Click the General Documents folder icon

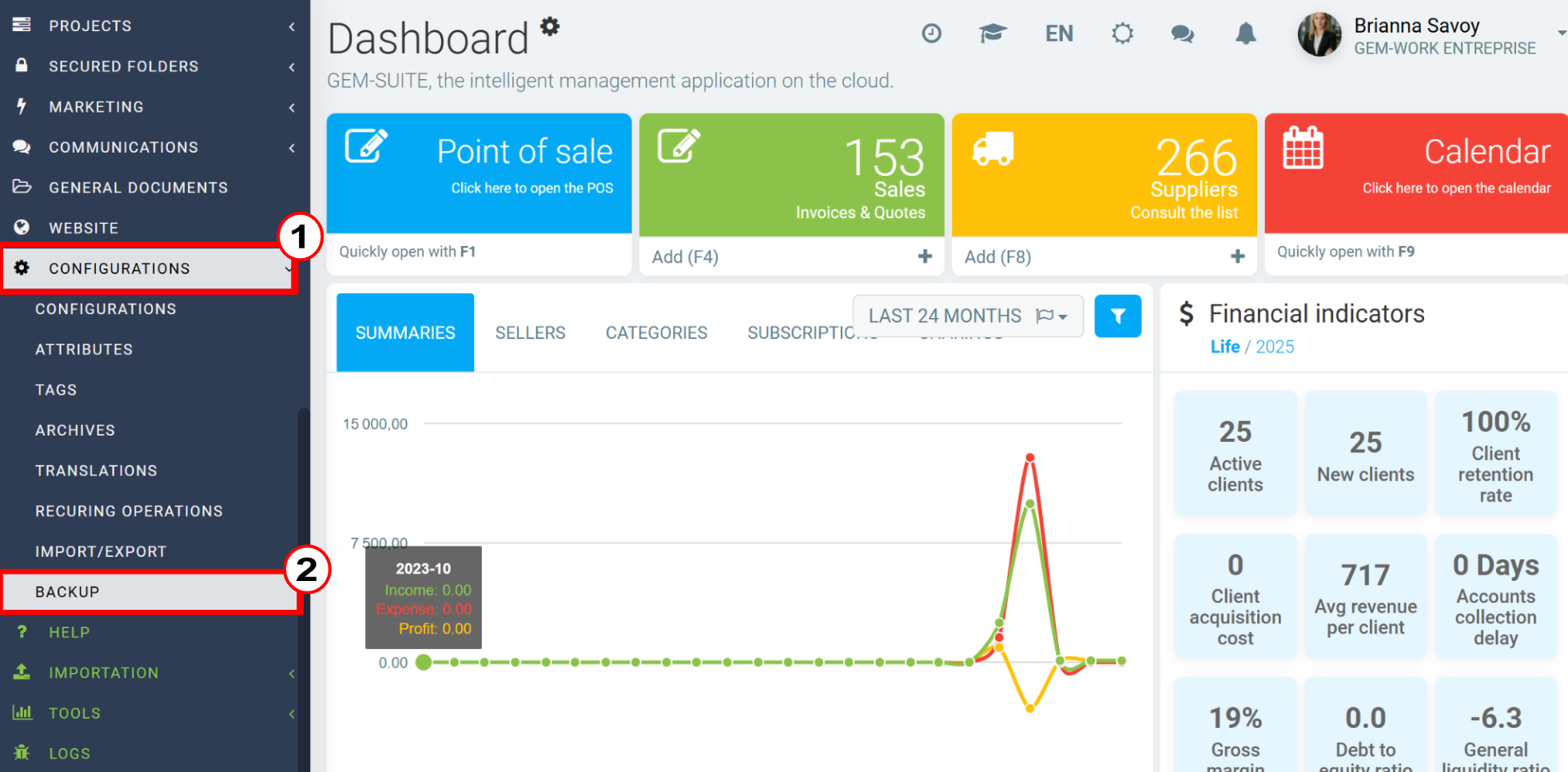click(22, 187)
